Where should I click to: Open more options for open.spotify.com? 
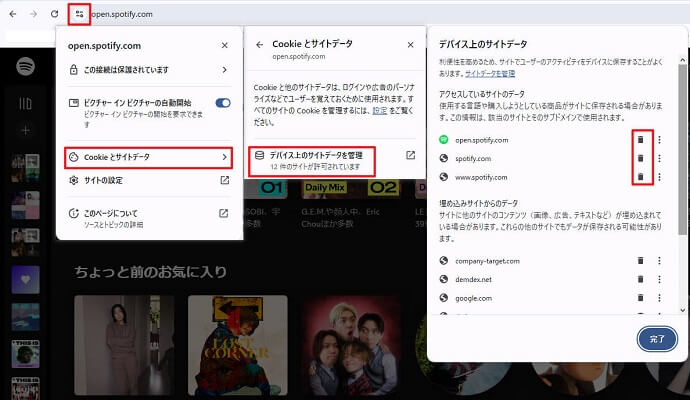[x=659, y=139]
